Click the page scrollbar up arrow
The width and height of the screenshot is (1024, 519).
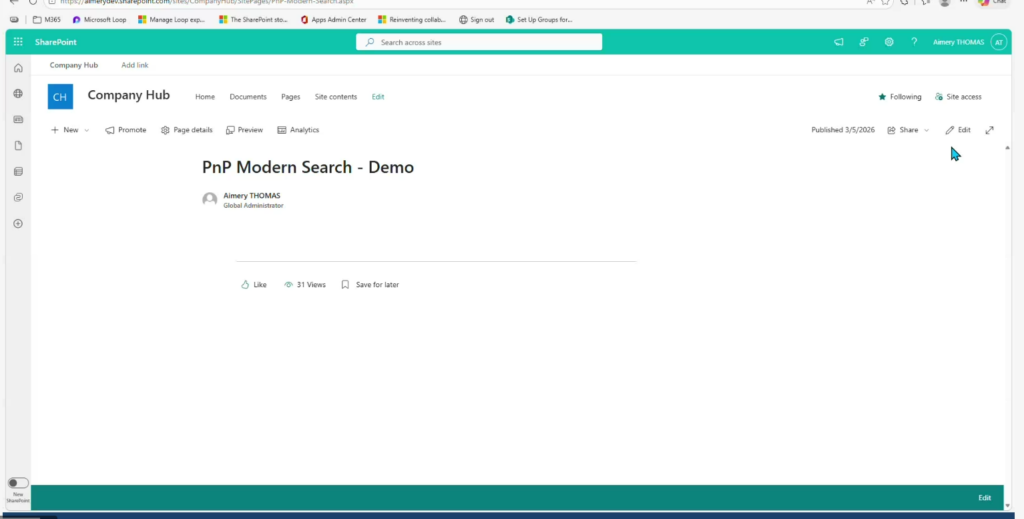pos(1007,148)
